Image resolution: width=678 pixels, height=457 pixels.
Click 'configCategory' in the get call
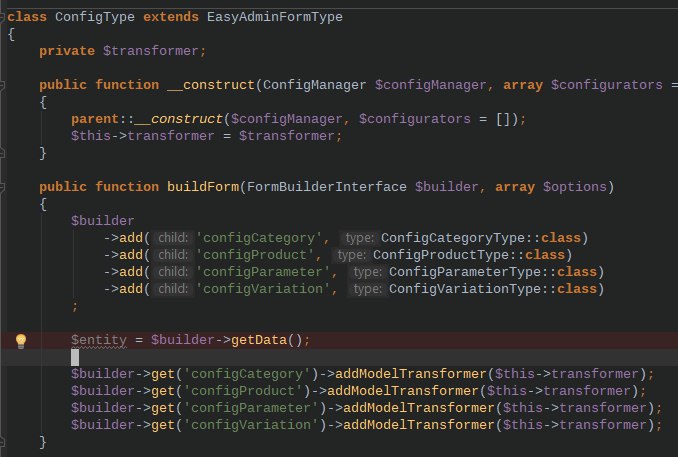point(247,374)
